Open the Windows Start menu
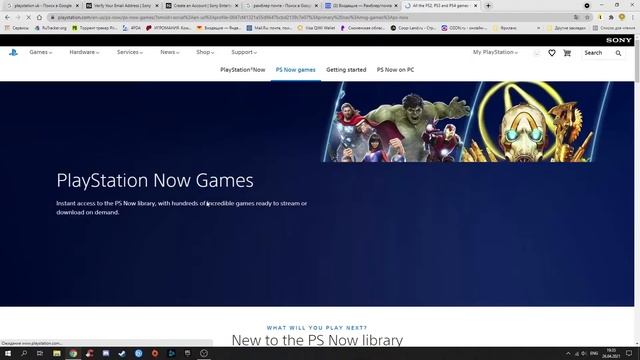 coord(8,353)
